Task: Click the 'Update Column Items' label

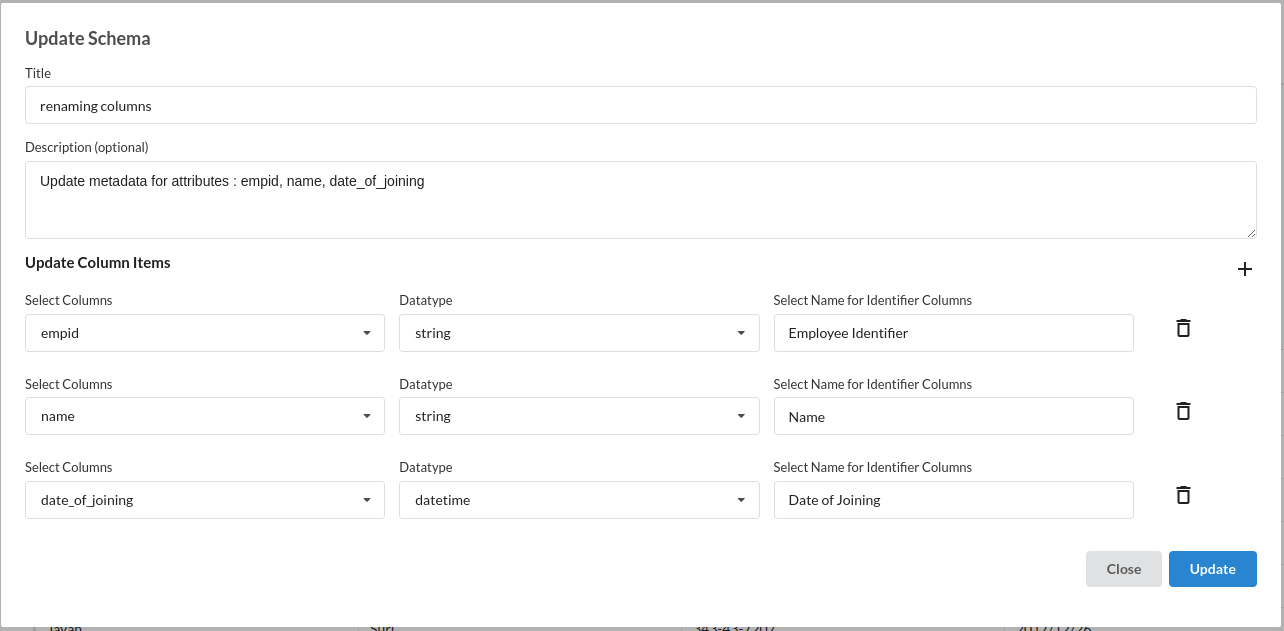Action: click(x=98, y=263)
